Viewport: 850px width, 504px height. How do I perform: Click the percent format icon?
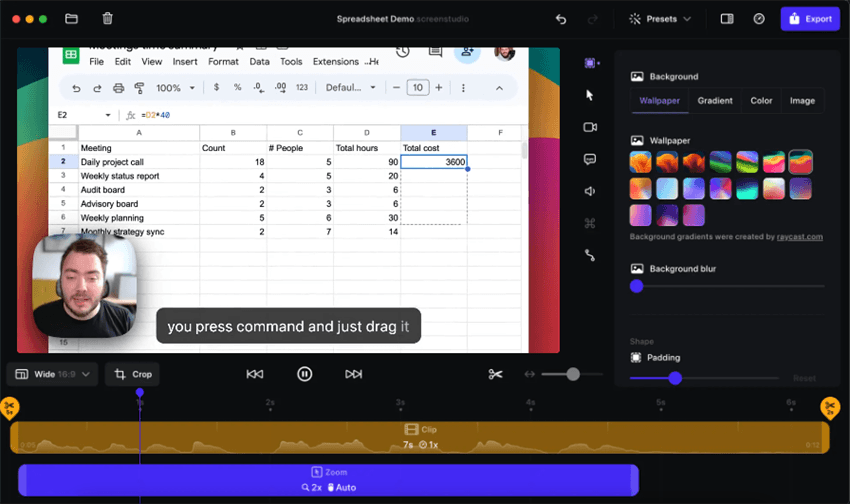click(x=237, y=87)
